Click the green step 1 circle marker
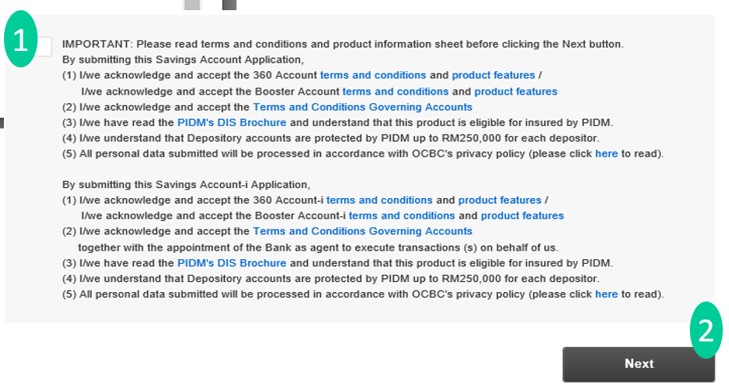The image size is (729, 390). (20, 39)
